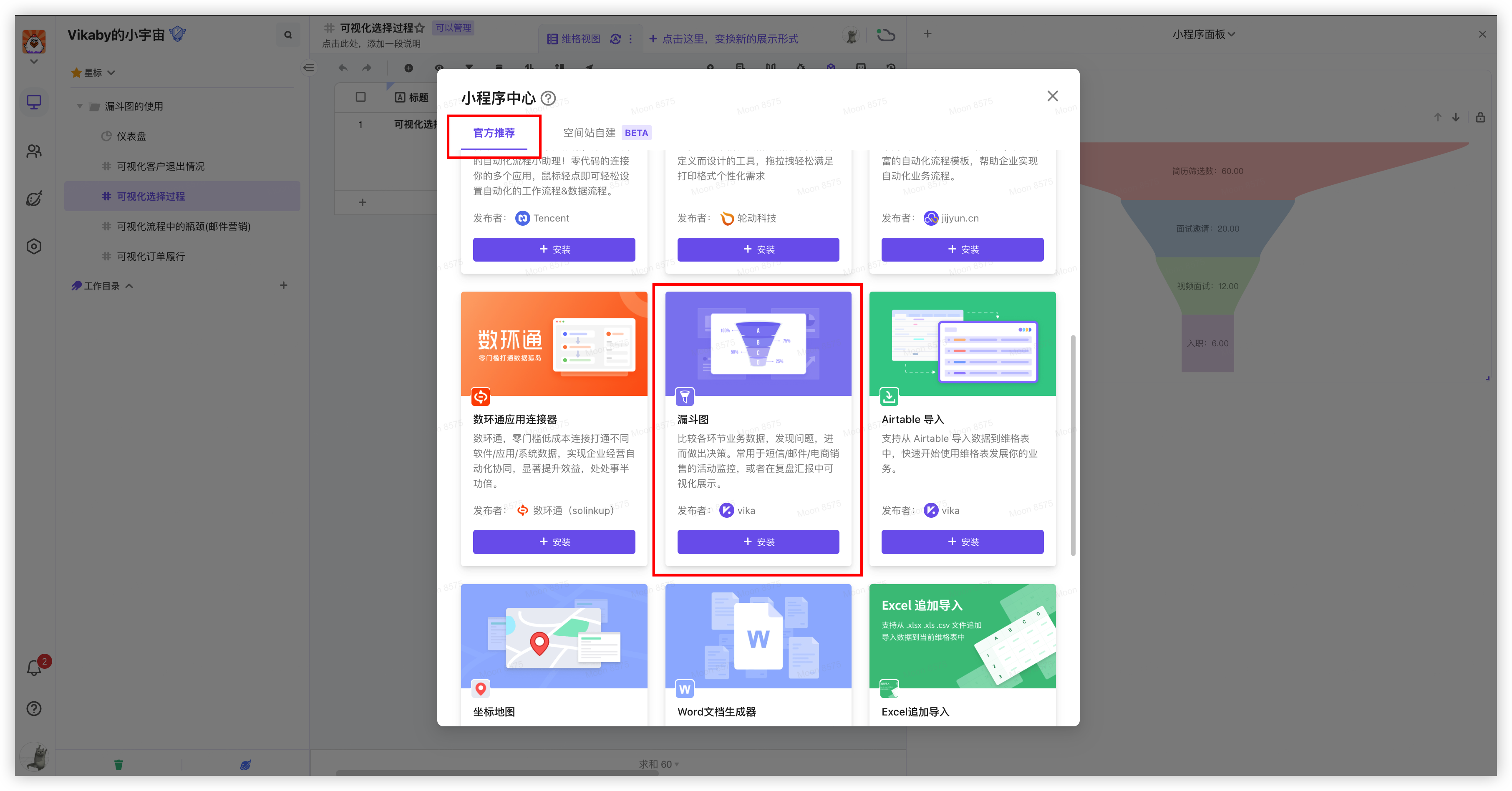The height and width of the screenshot is (791, 1512).
Task: Click 安装 on the 轮动科技 card
Action: pyautogui.click(x=758, y=249)
